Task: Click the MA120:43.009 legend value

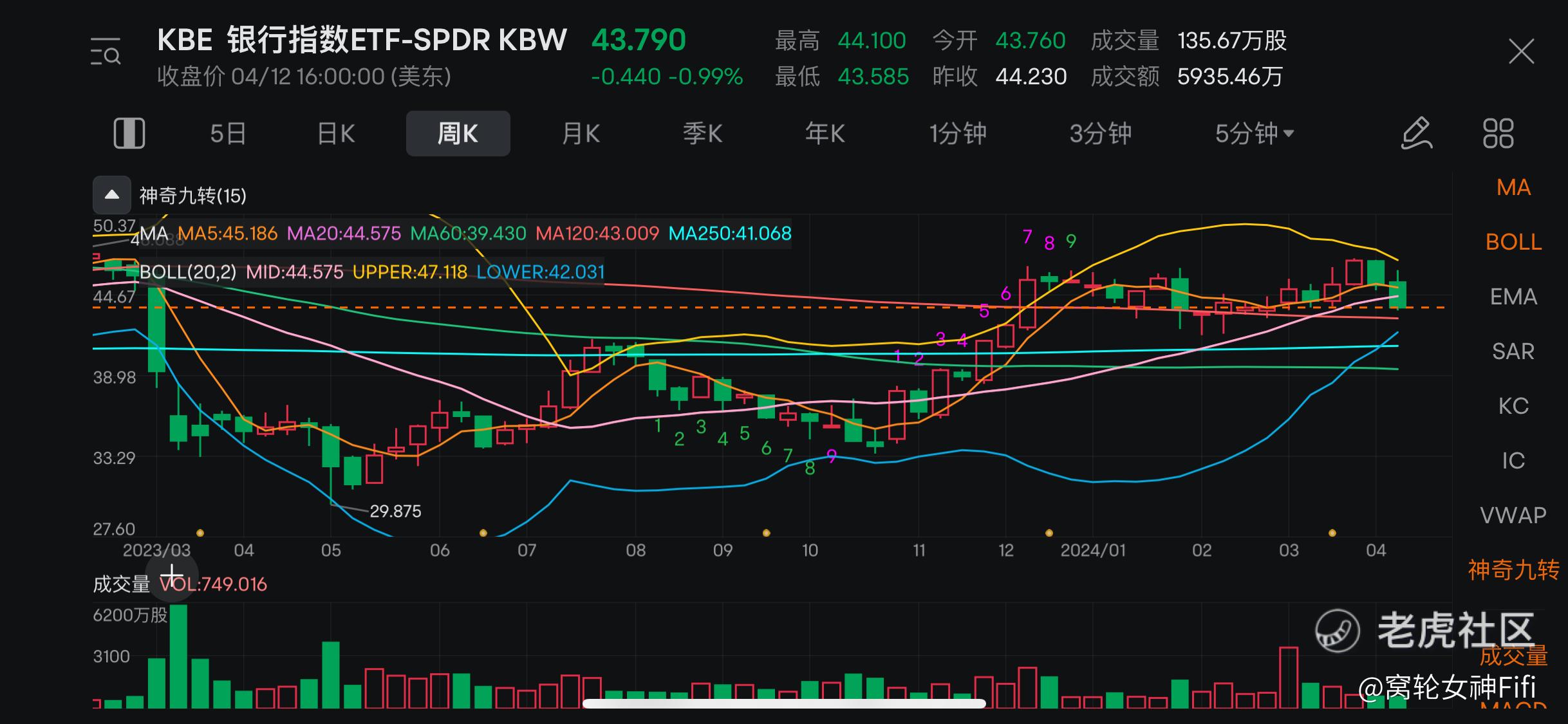Action: click(597, 233)
